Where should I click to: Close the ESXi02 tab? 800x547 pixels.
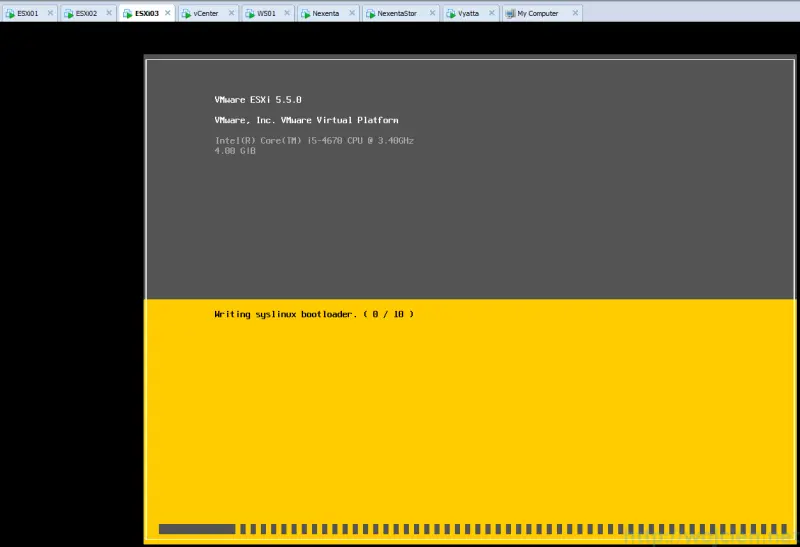[x=109, y=13]
